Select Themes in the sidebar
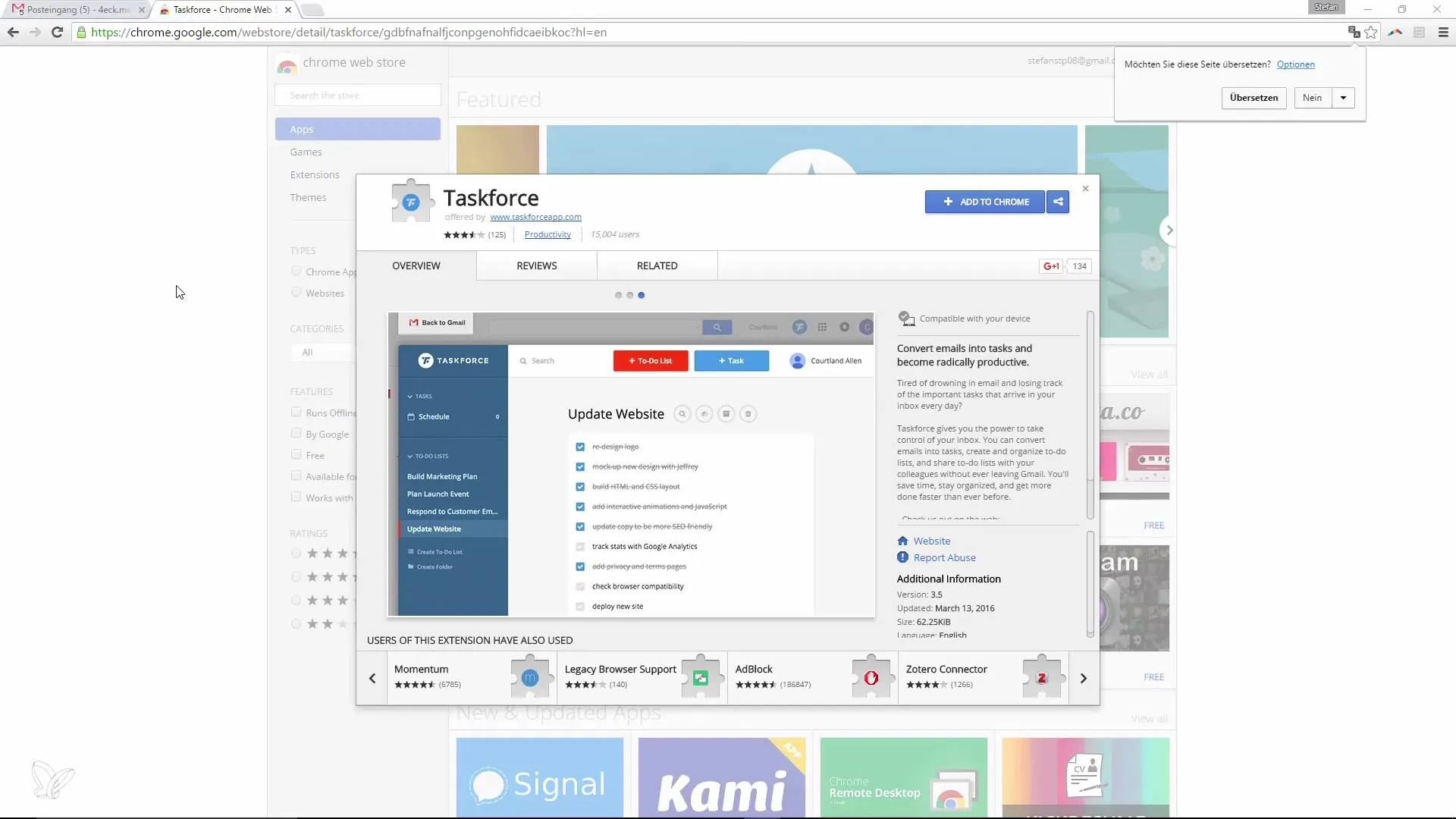Viewport: 1456px width, 819px height. (308, 197)
